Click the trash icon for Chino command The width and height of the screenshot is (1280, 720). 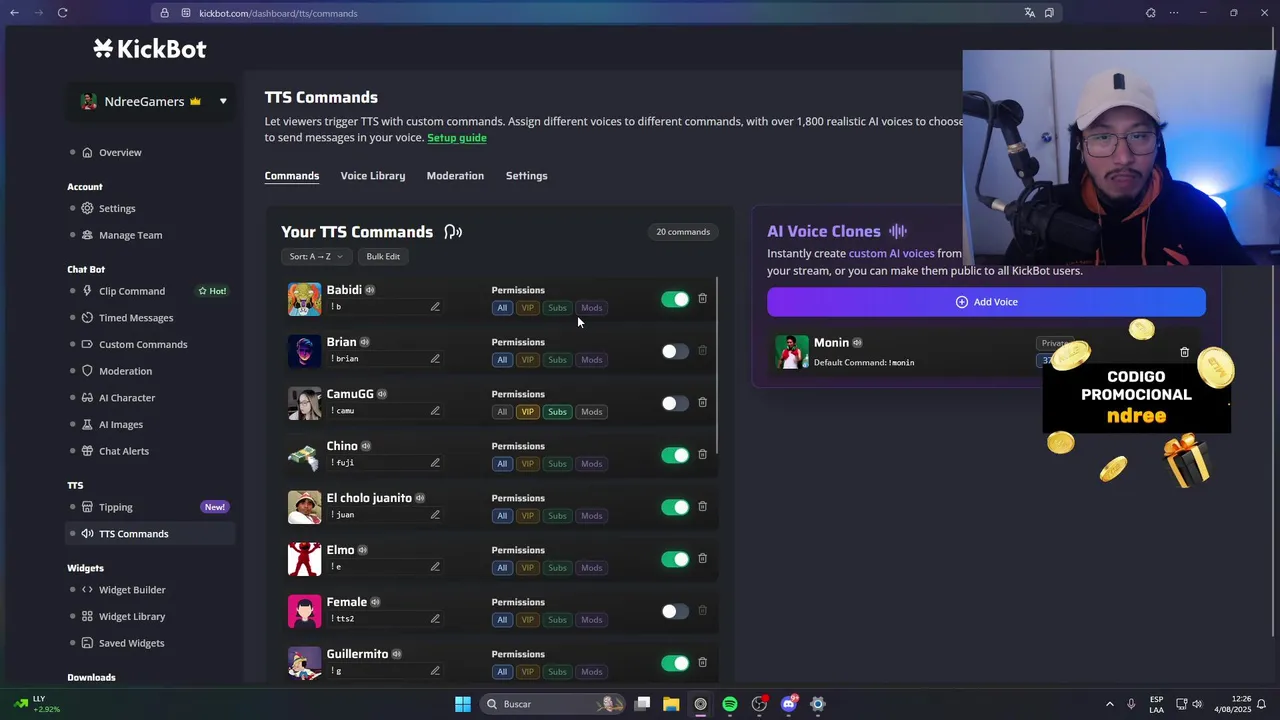(702, 454)
